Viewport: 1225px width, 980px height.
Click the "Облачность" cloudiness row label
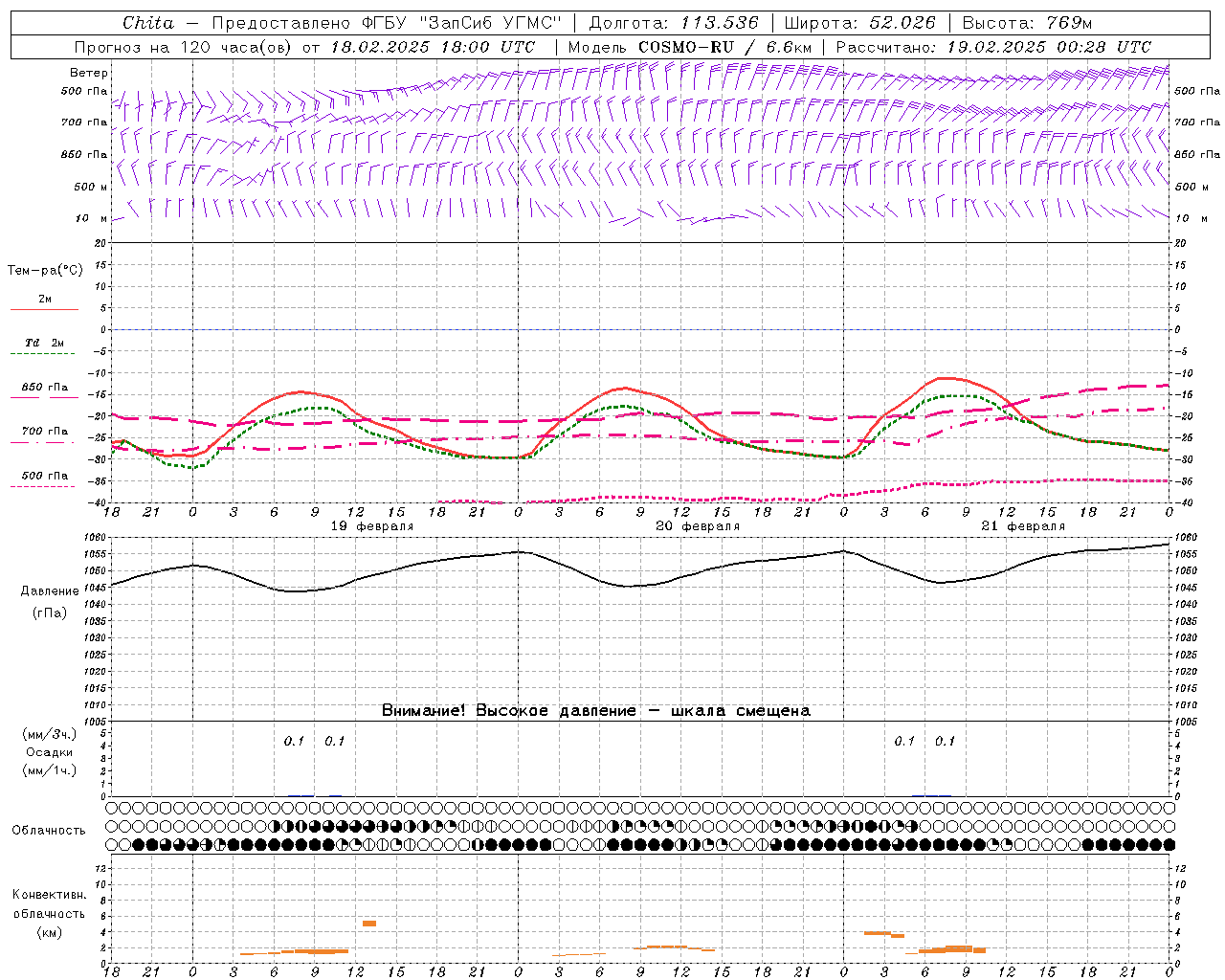point(49,830)
